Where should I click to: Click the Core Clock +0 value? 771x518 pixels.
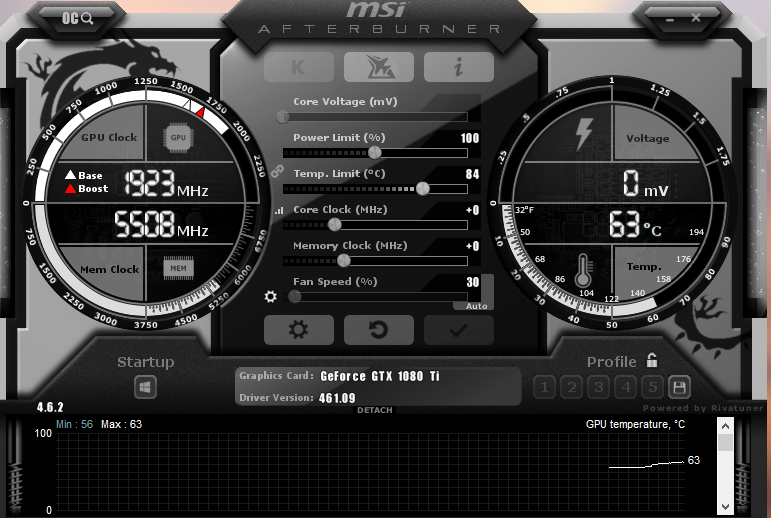[473, 210]
